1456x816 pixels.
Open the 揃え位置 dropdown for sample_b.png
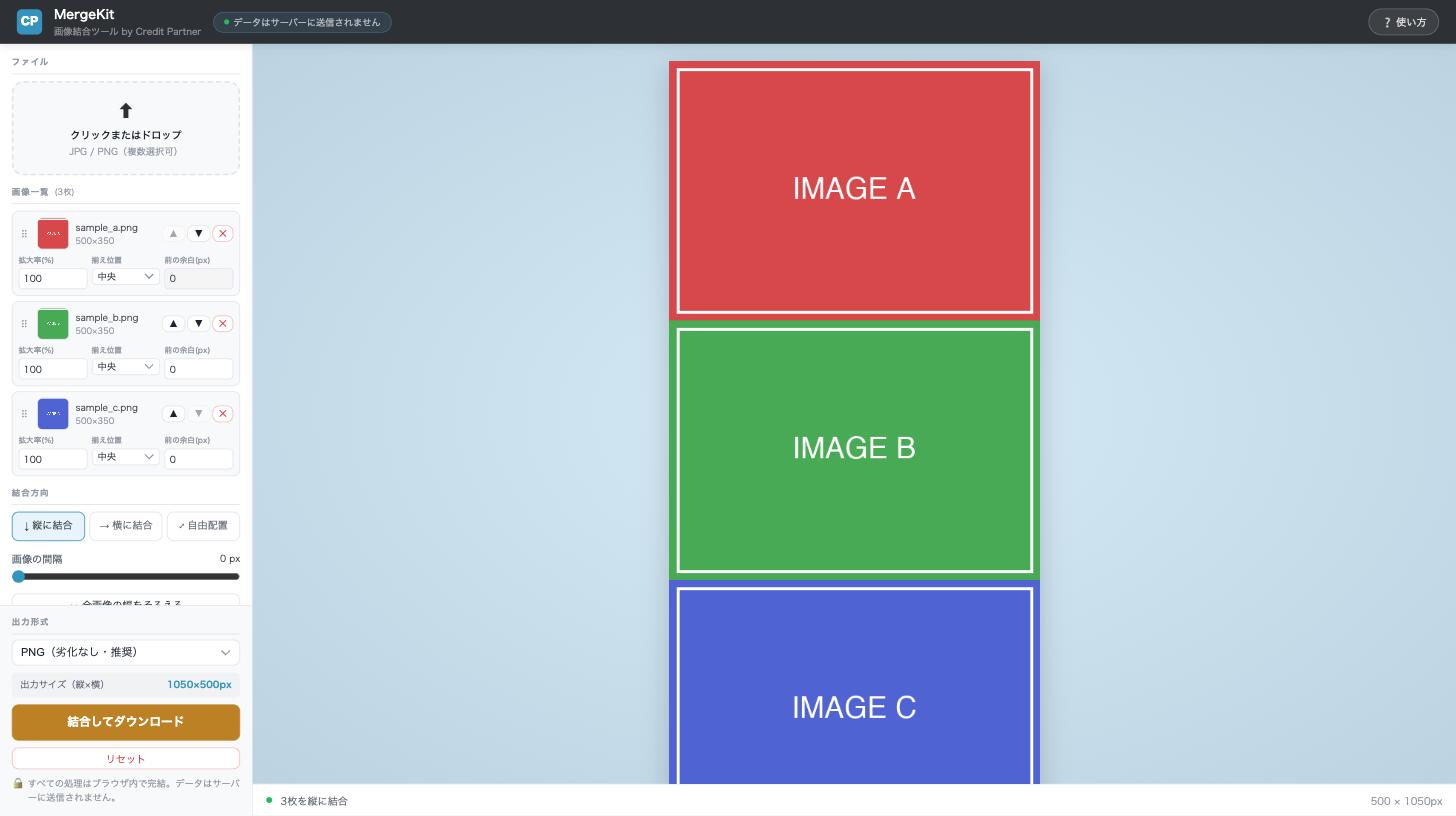coord(125,367)
